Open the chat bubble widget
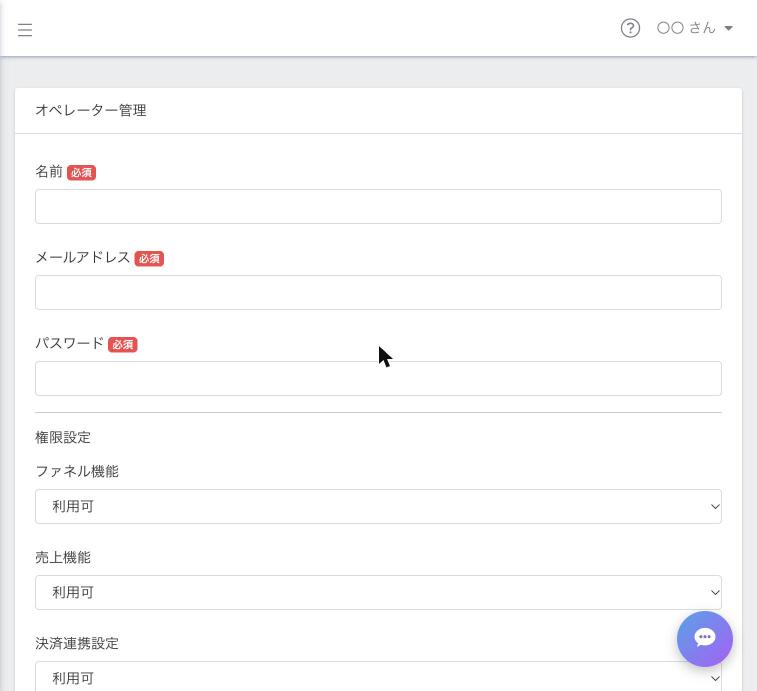 (x=704, y=638)
